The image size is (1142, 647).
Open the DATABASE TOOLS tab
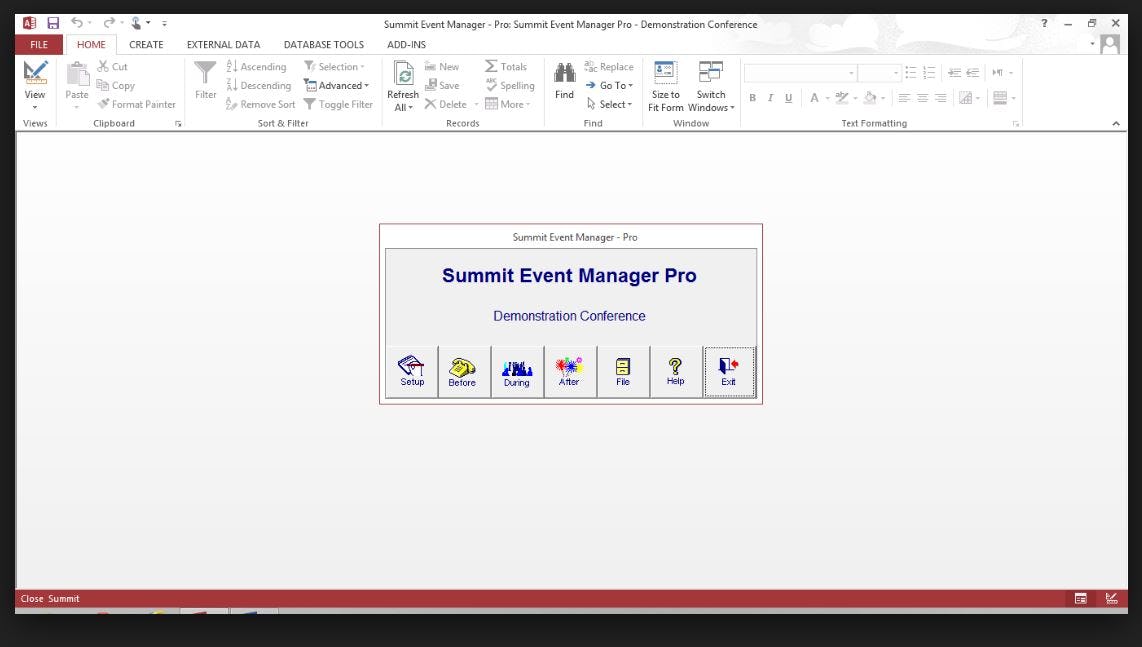pos(323,44)
